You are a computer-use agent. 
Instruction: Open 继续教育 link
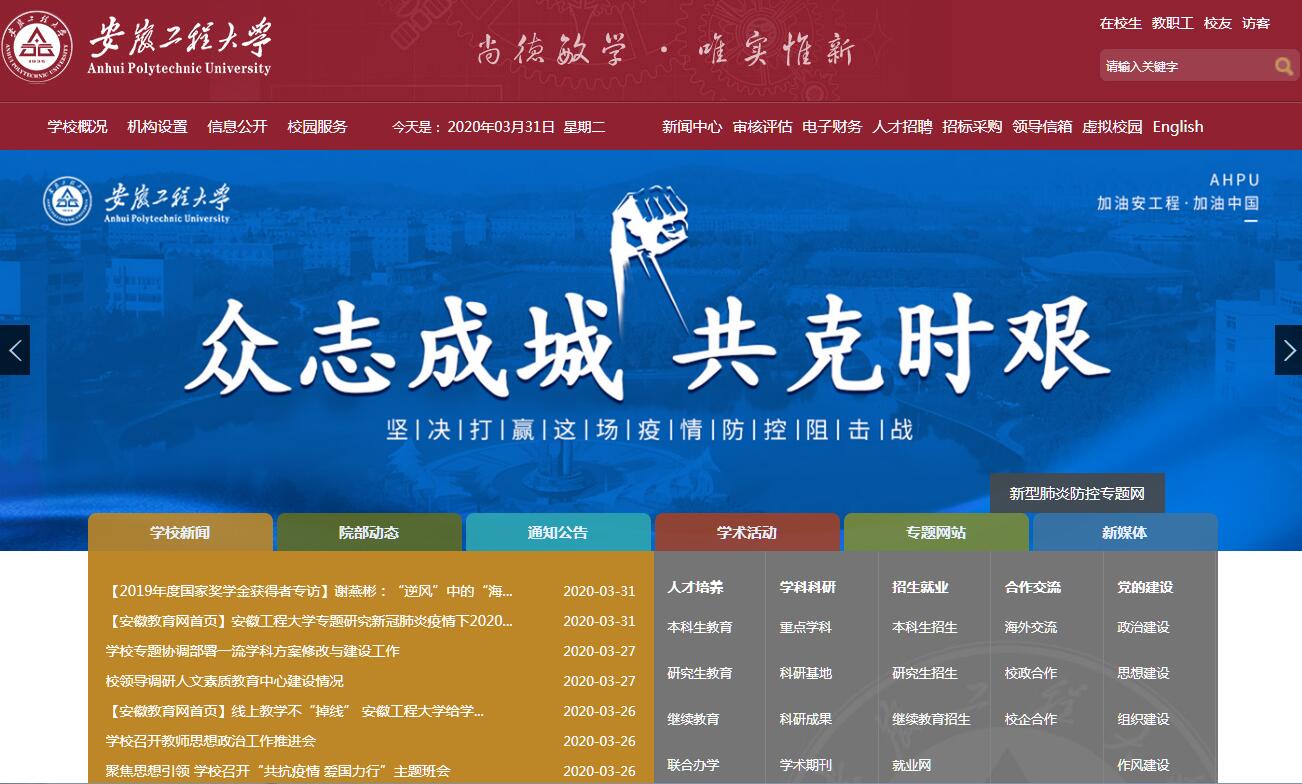(x=693, y=719)
